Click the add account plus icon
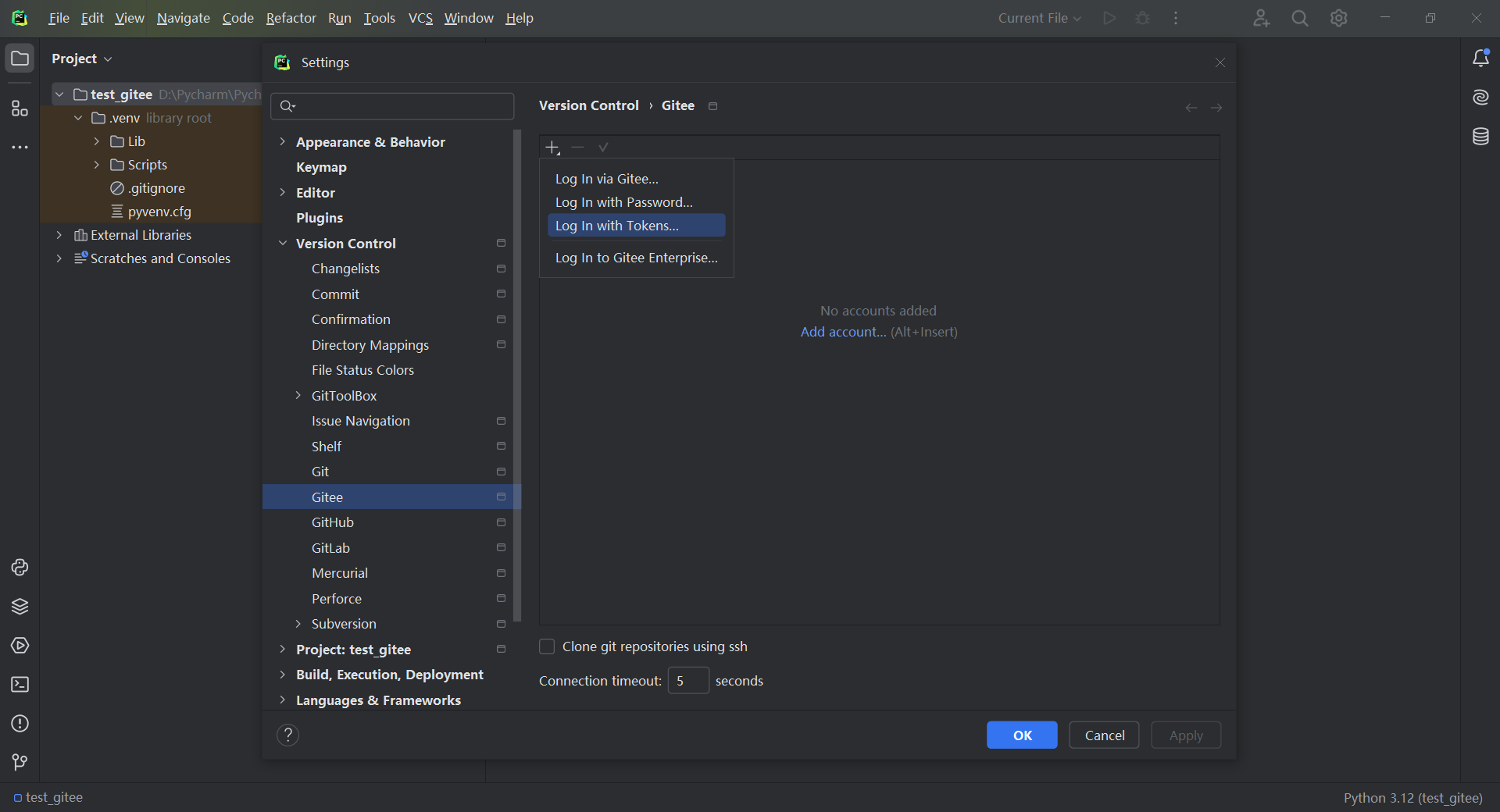Viewport: 1500px width, 812px height. (552, 148)
